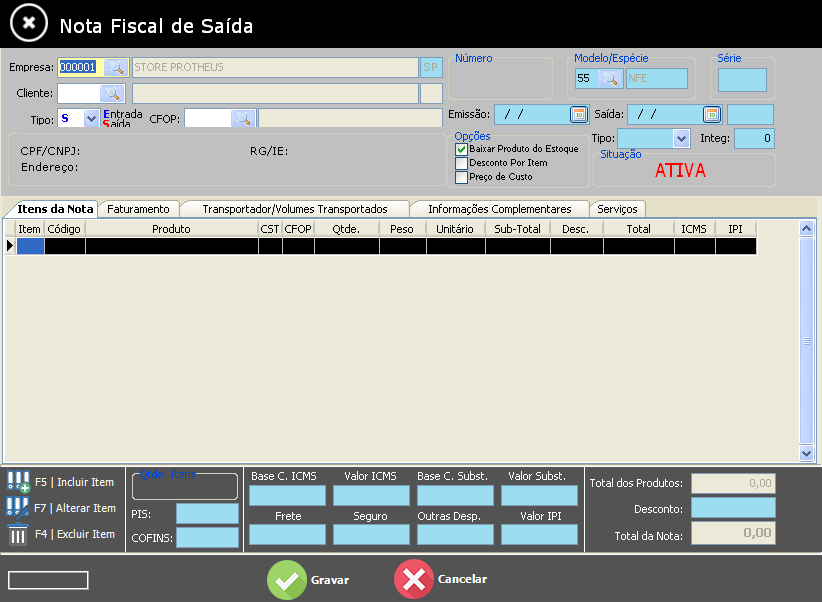Image resolution: width=822 pixels, height=602 pixels.
Task: Open Transportador/Volumes Transportados tab
Action: 295,209
